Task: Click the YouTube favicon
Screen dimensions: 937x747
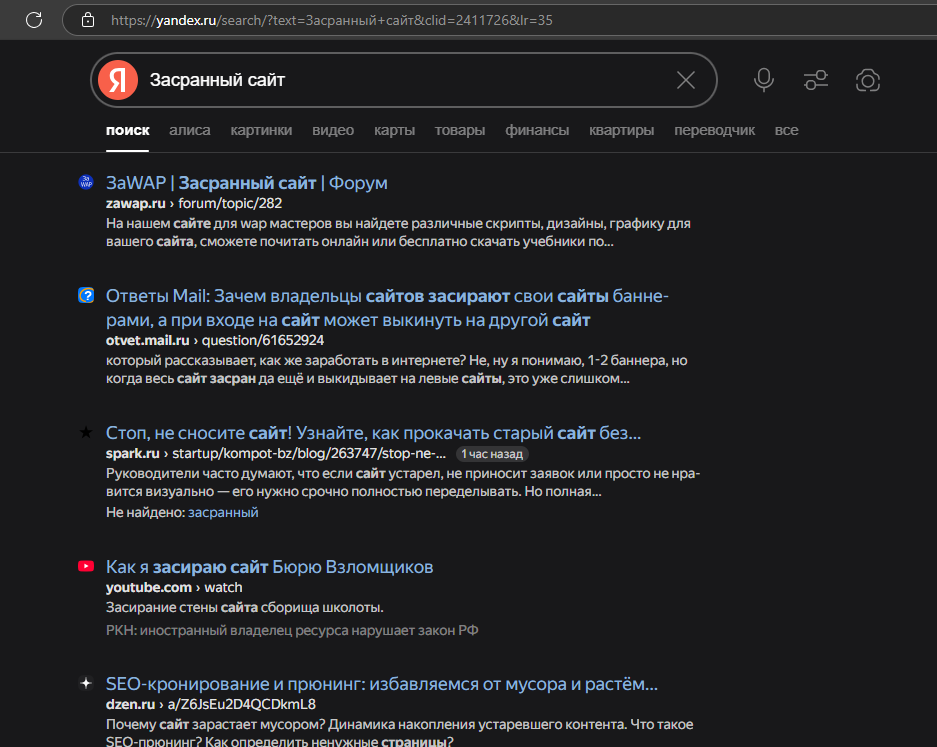Action: 86,566
